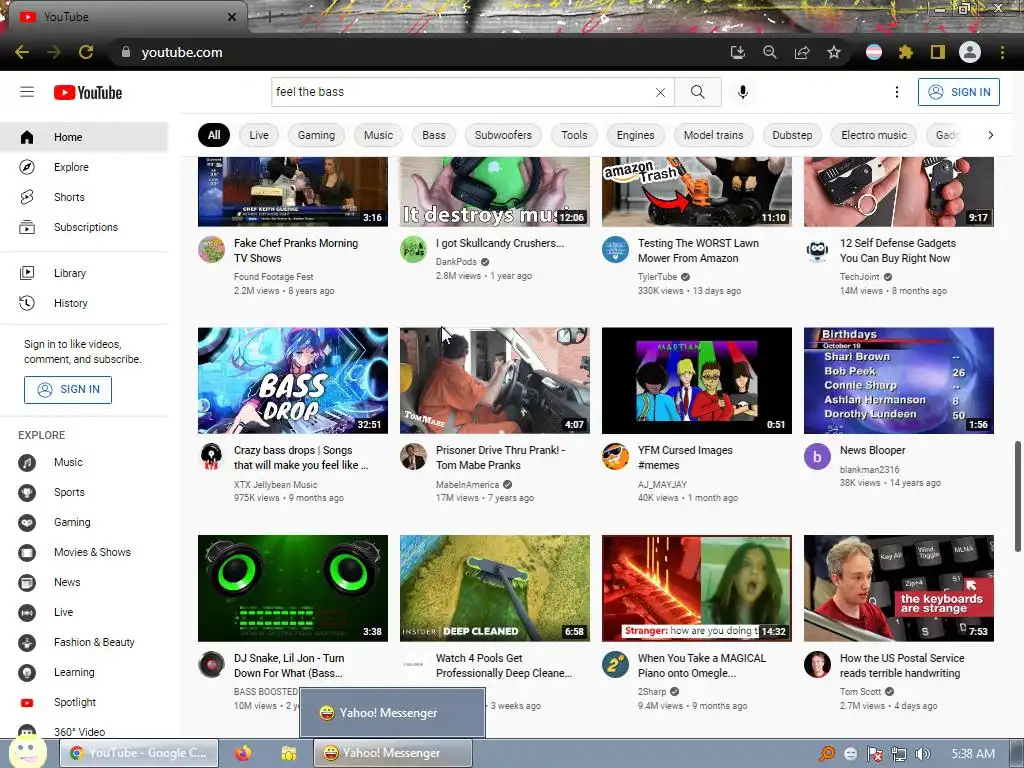
Task: Select the Model trains filter chip
Action: tap(713, 135)
